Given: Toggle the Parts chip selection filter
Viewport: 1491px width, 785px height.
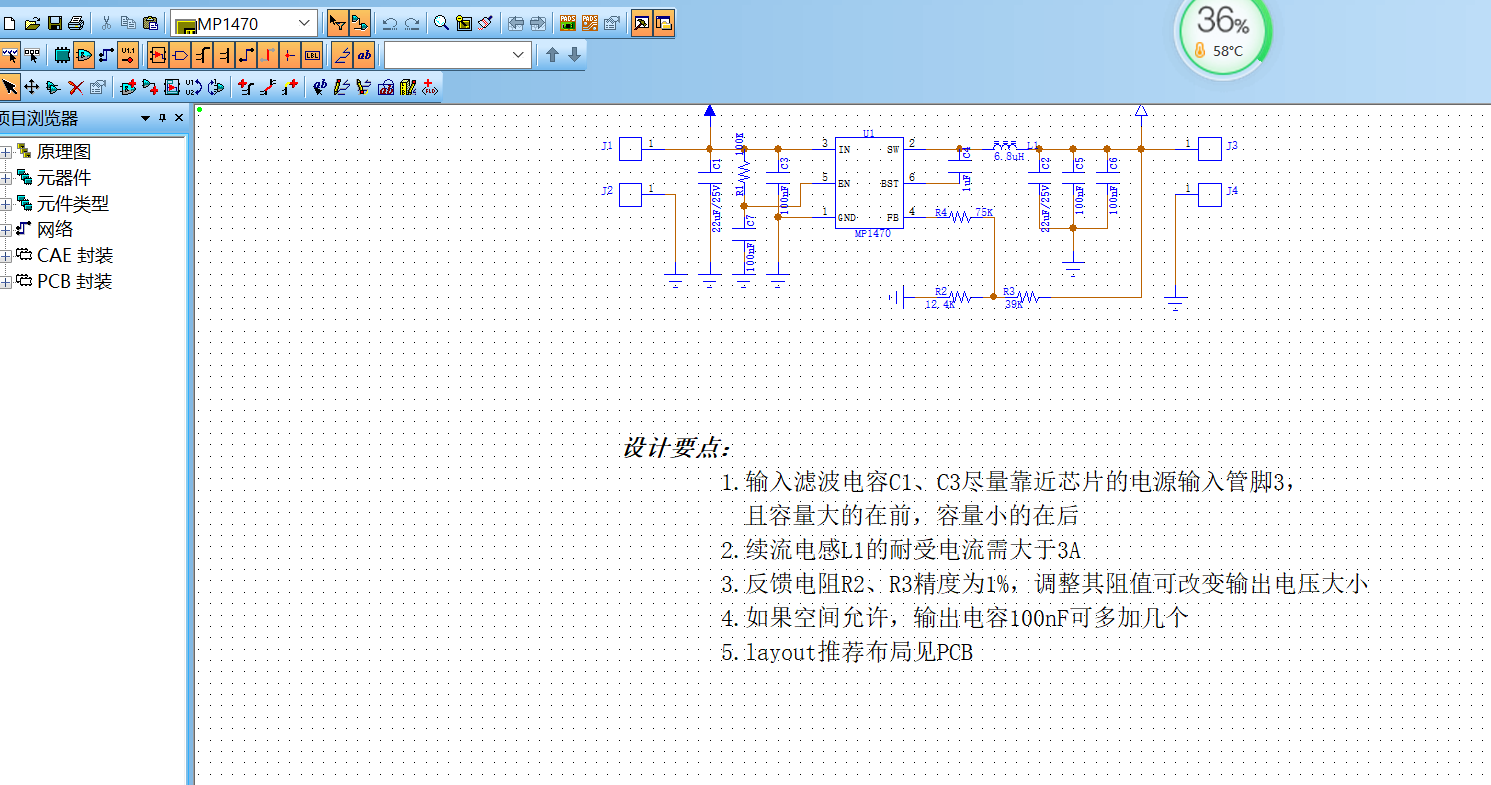Looking at the screenshot, I should (62, 55).
